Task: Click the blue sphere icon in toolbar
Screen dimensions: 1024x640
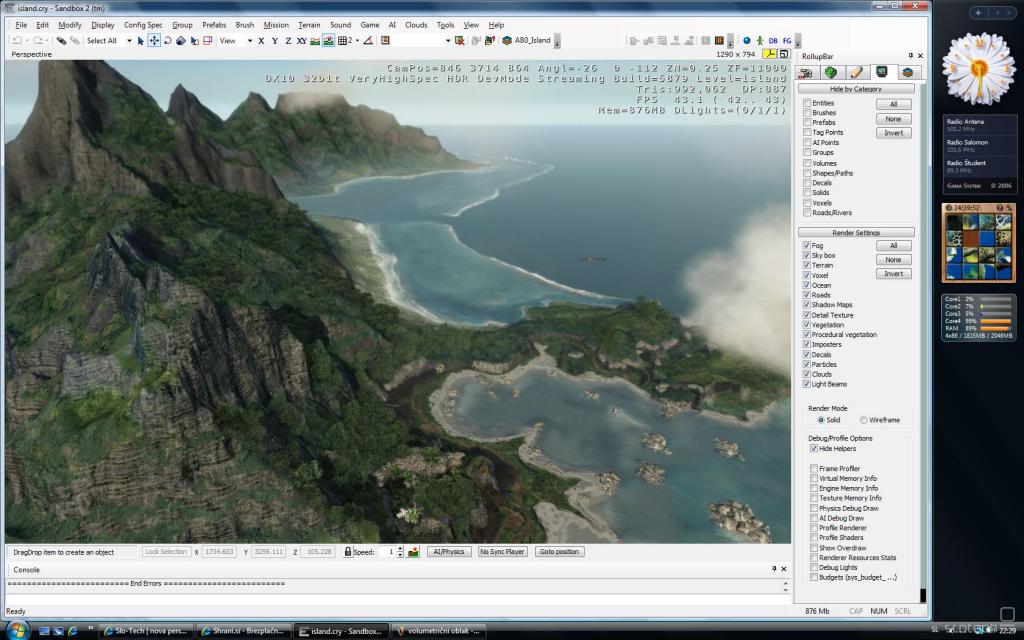Action: (x=747, y=40)
